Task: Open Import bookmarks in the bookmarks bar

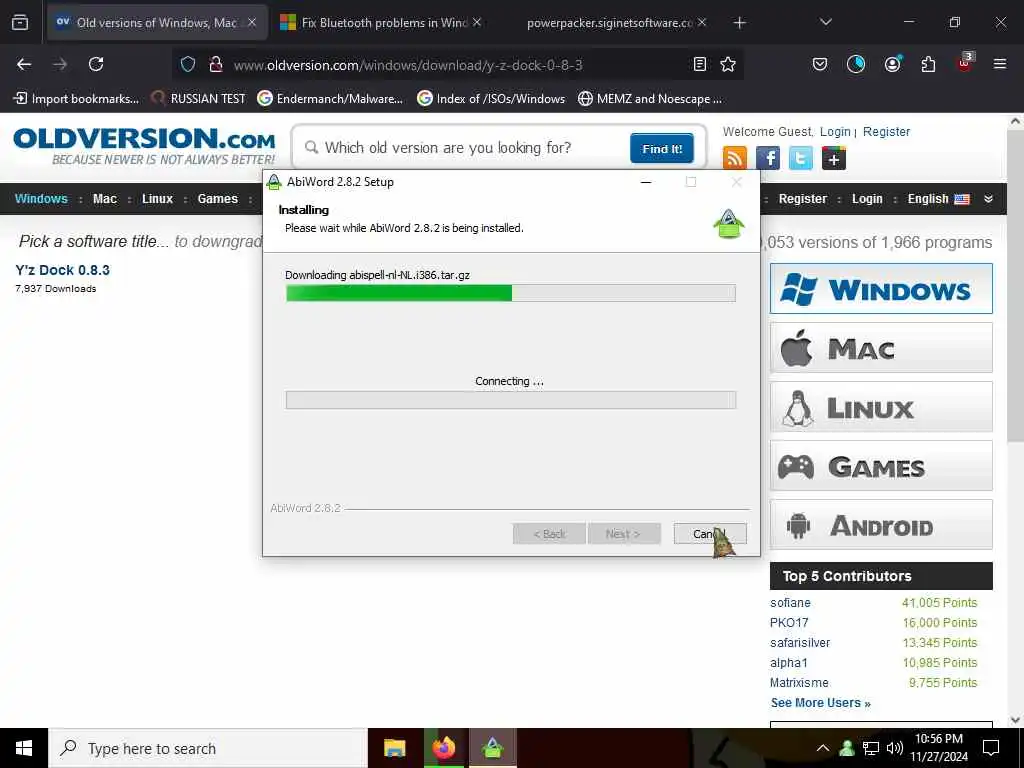Action: point(76,99)
